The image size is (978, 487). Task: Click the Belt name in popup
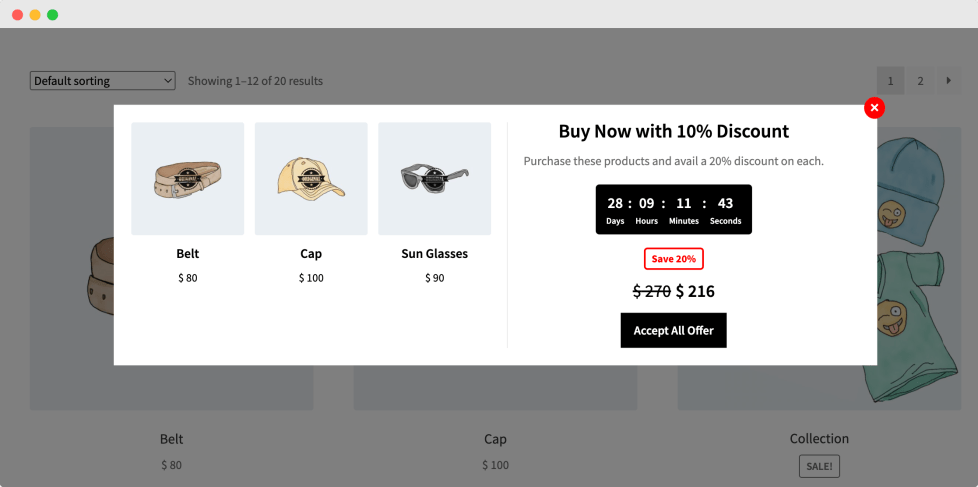(187, 254)
